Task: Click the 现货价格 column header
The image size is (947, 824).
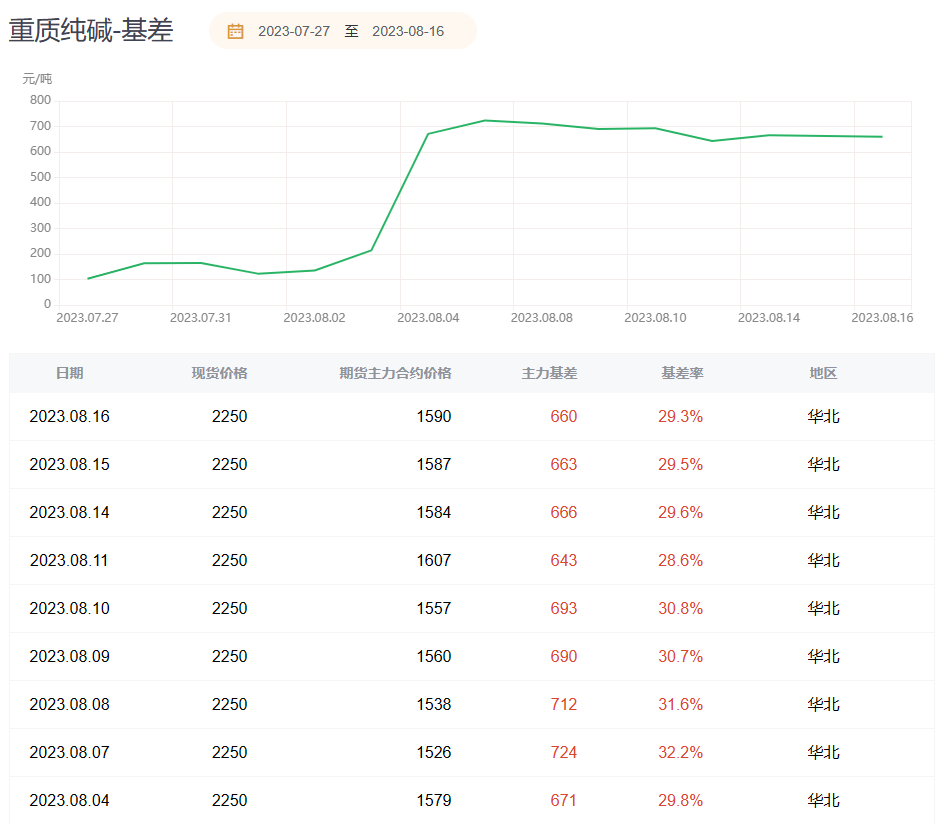Action: pos(219,373)
